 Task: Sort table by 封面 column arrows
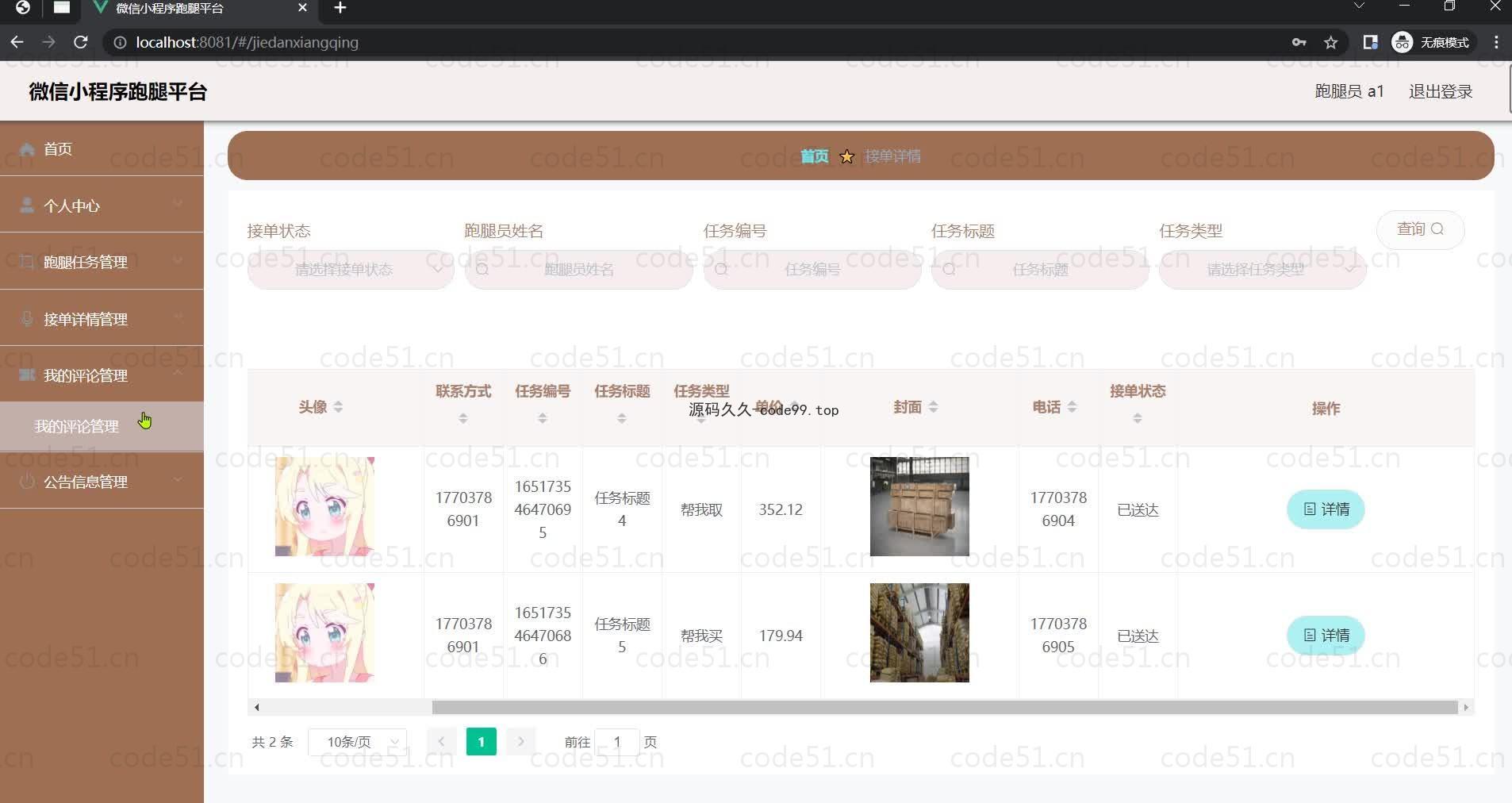click(x=933, y=407)
